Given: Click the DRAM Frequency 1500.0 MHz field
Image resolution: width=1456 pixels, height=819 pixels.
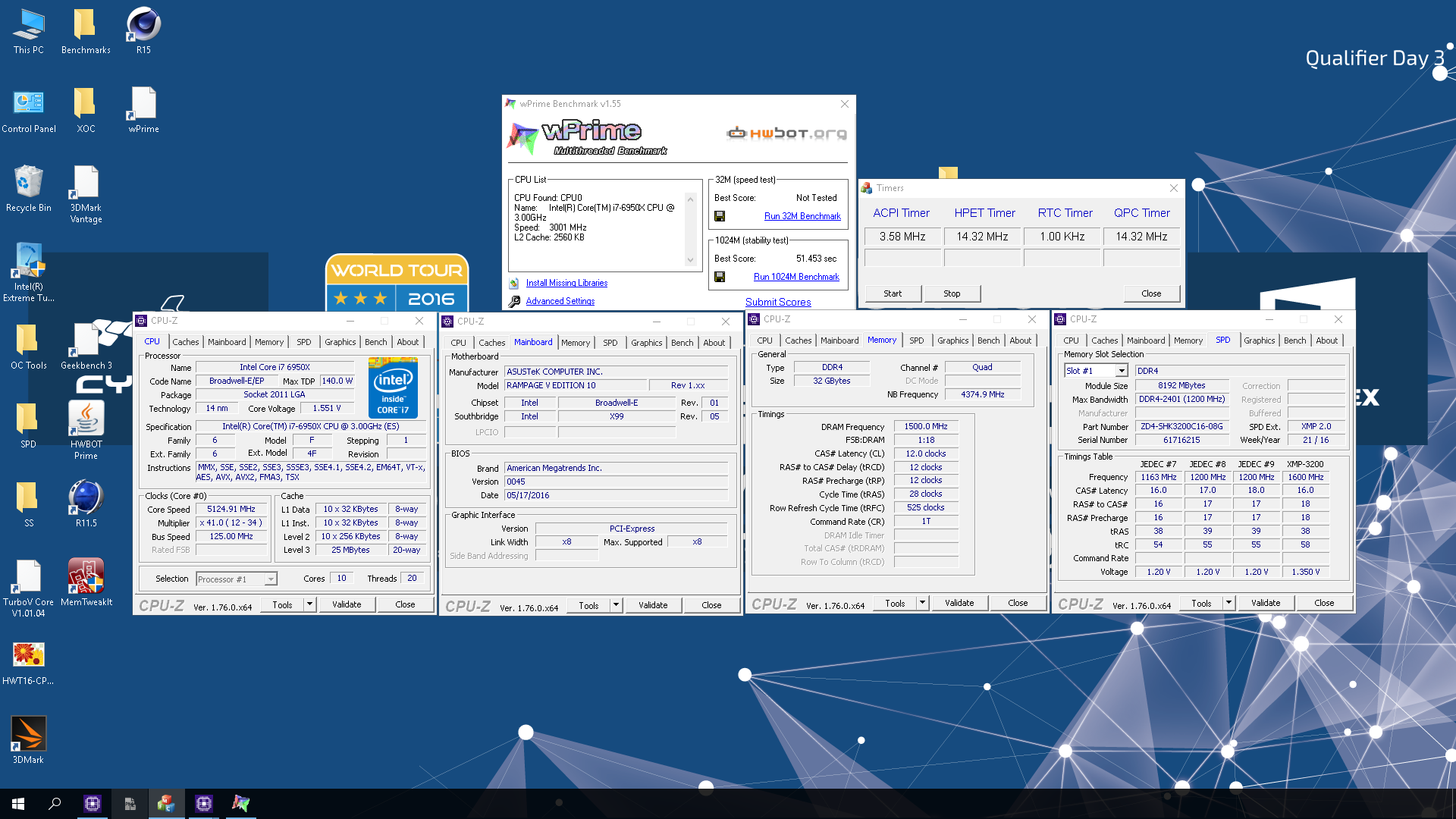Looking at the screenshot, I should coord(926,427).
